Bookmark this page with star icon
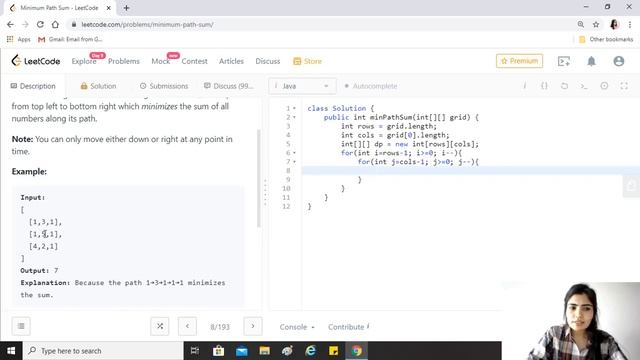 (x=596, y=24)
